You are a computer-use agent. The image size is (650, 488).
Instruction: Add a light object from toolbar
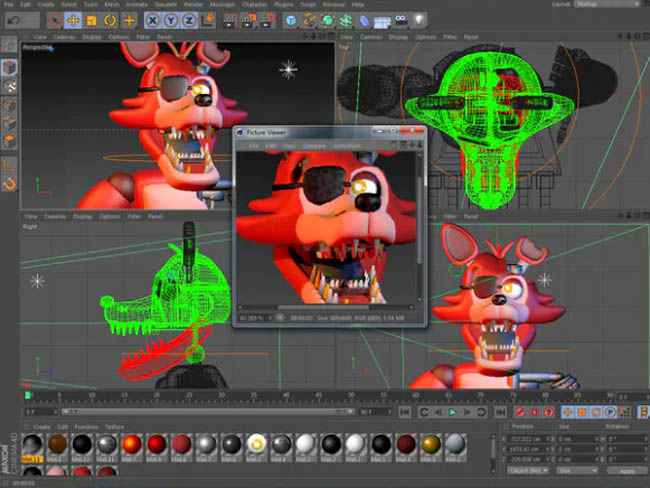[x=420, y=20]
